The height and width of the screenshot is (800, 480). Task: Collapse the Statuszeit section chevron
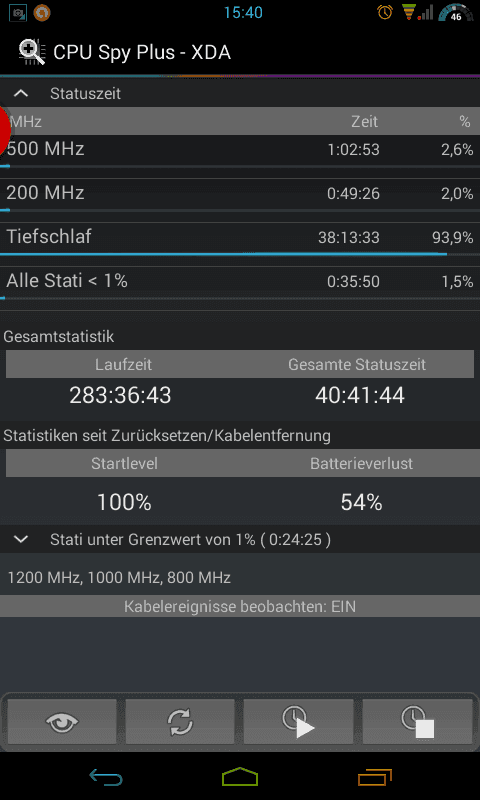(x=21, y=93)
